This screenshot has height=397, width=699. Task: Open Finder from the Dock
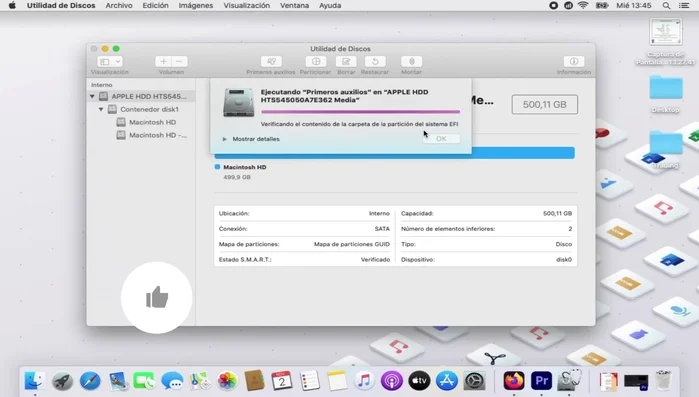(34, 381)
